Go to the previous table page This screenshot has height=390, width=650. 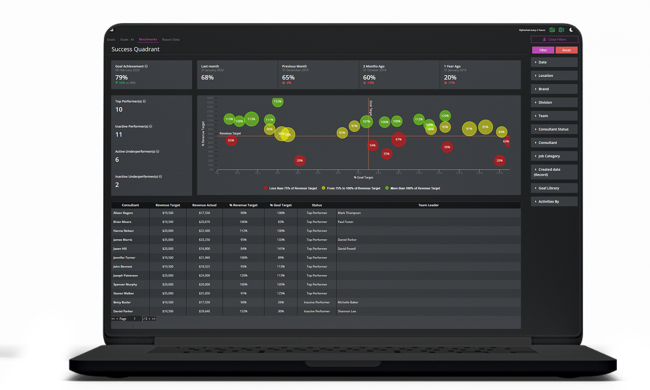117,319
